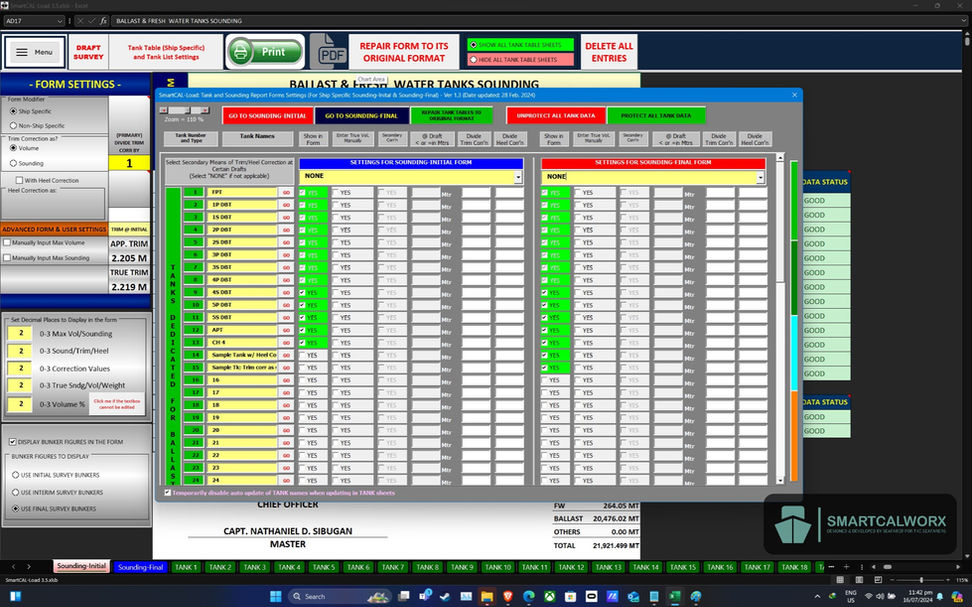
Task: Switch to TANK 10 sheet tab
Action: pyautogui.click(x=498, y=567)
